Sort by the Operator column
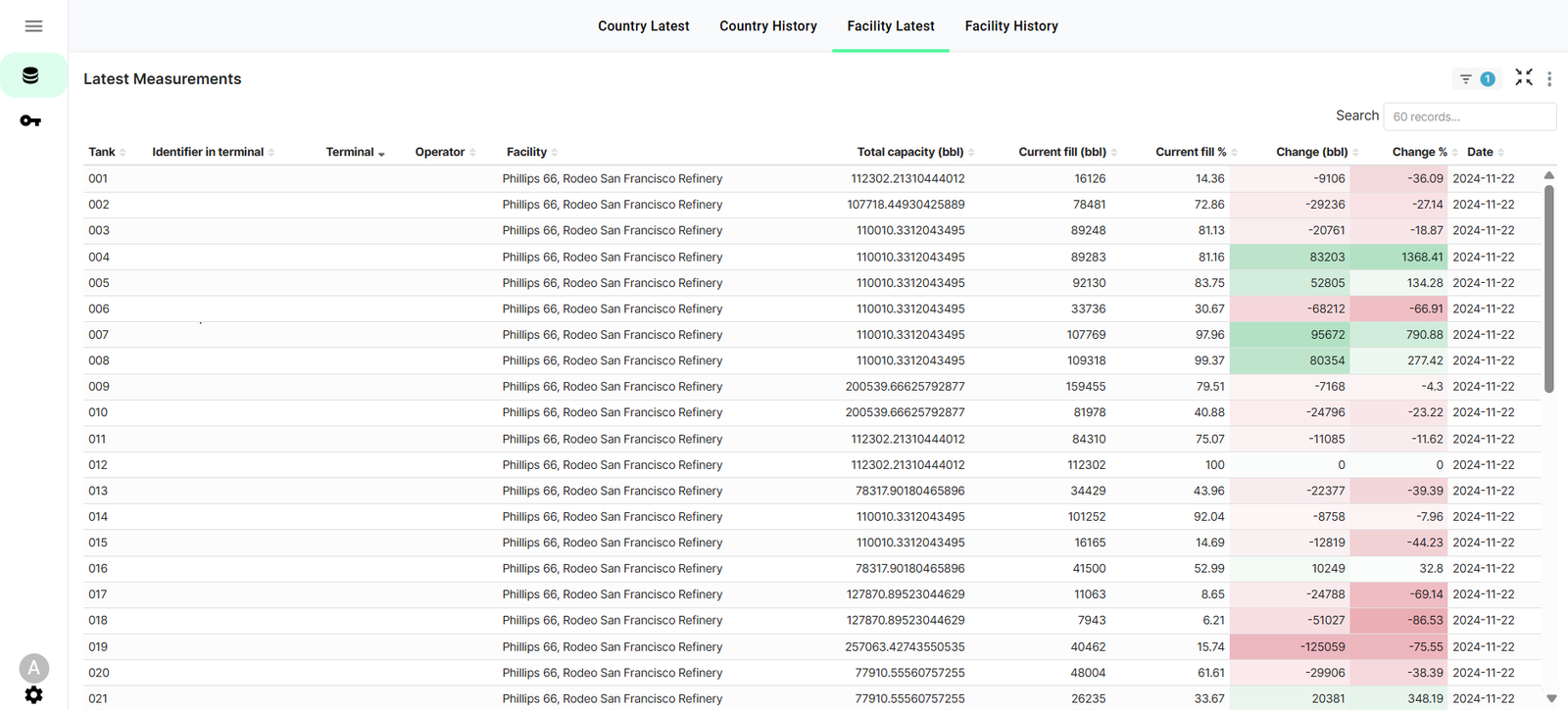The image size is (1568, 710). 446,152
